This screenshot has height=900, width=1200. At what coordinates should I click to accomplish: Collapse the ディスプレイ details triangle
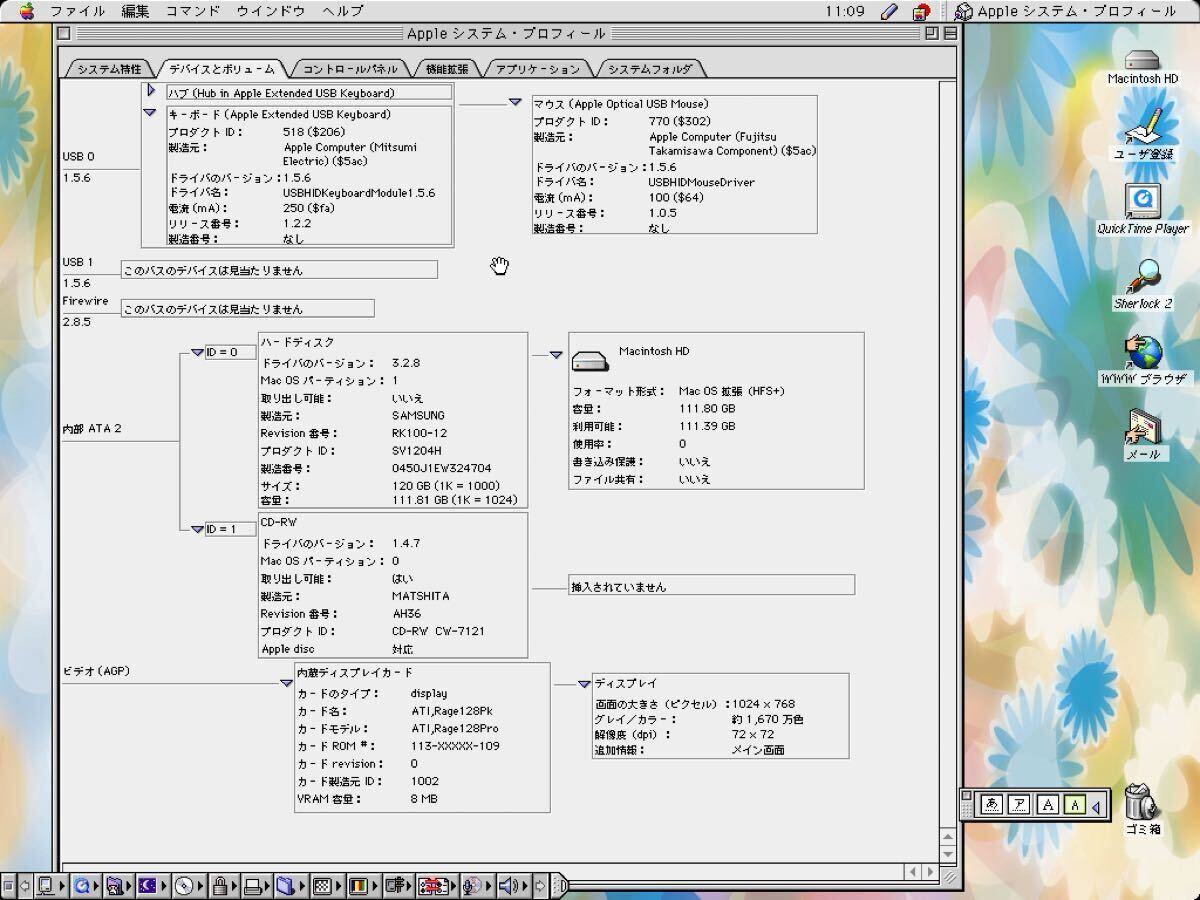click(x=585, y=684)
